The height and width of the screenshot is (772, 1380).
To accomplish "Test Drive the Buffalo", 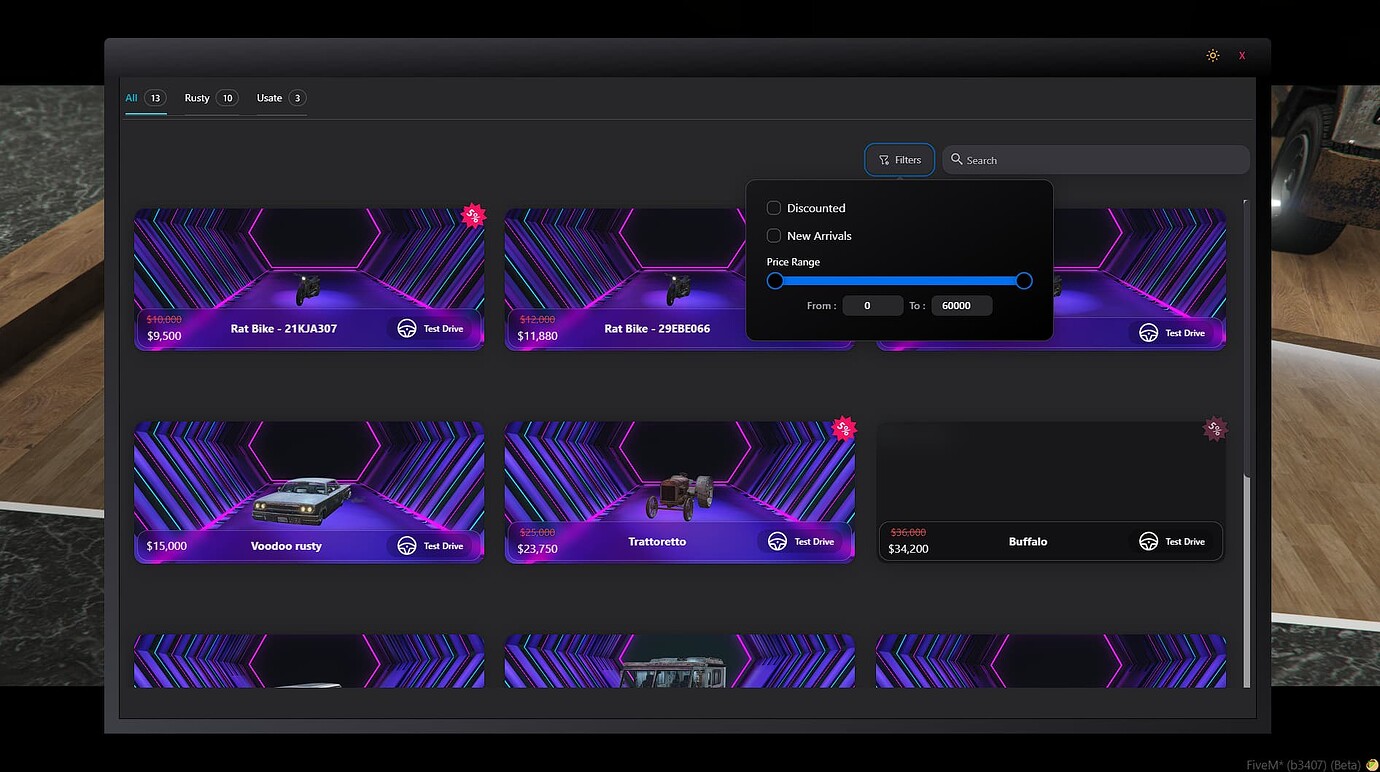I will (x=1173, y=541).
